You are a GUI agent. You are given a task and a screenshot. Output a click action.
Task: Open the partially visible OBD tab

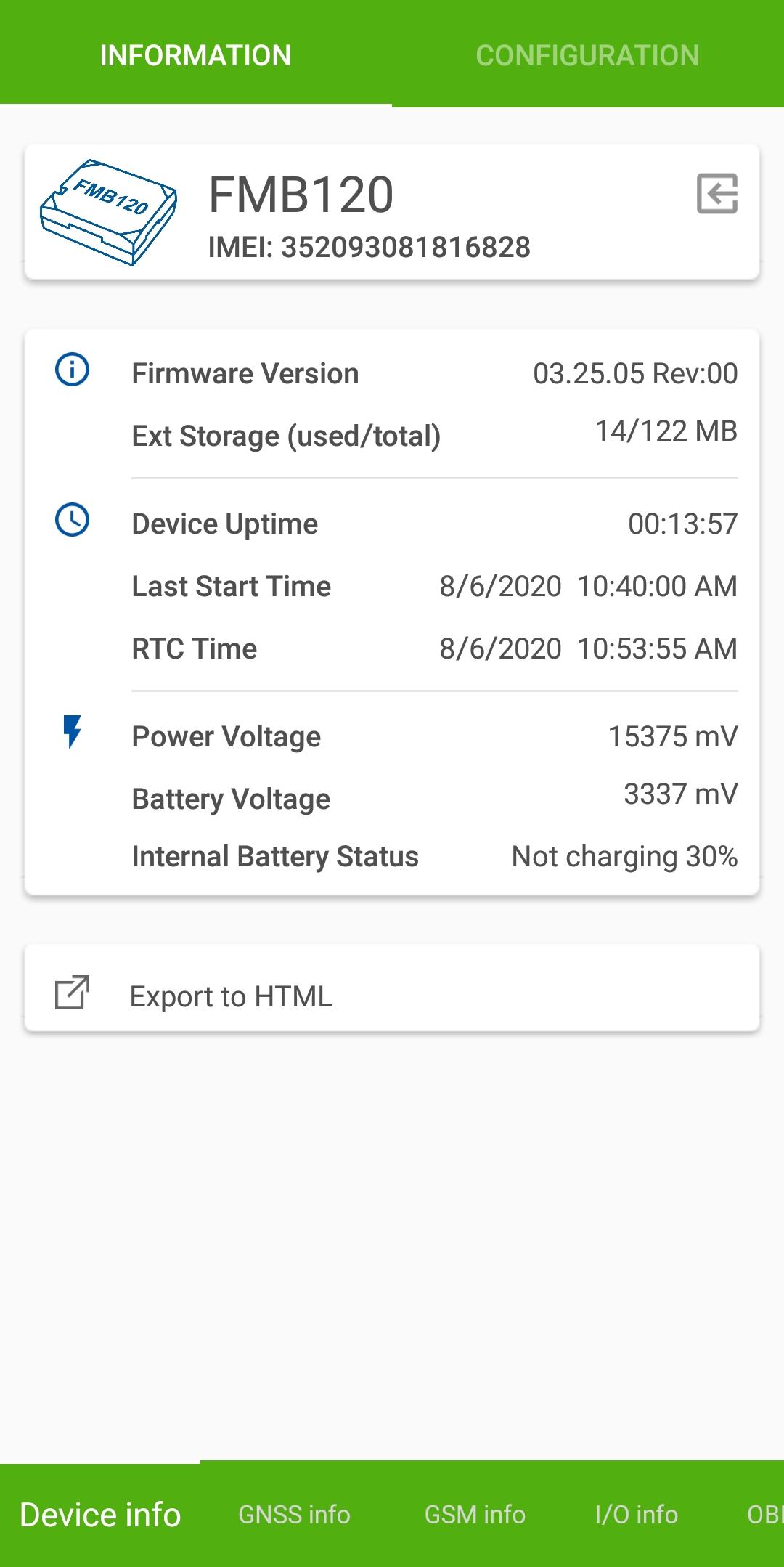(764, 1515)
